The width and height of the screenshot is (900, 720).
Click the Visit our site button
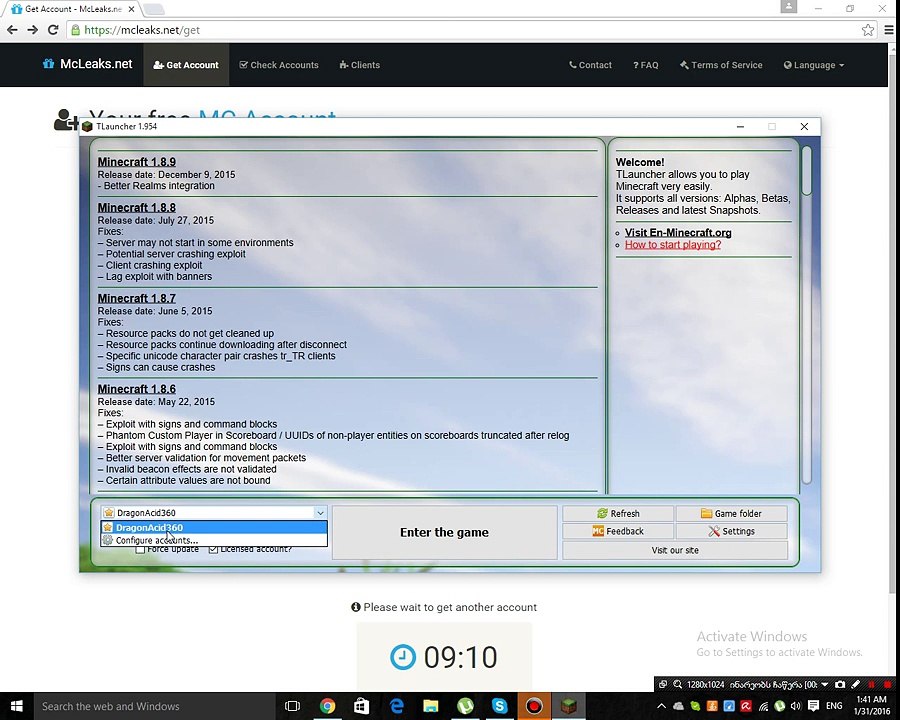click(675, 550)
